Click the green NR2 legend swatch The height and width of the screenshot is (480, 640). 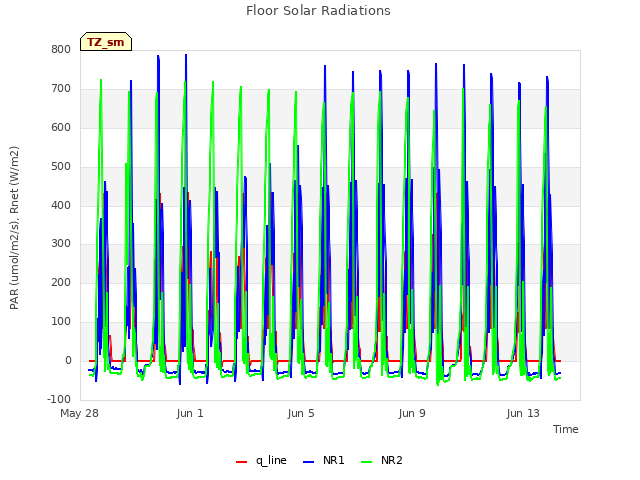point(367,462)
